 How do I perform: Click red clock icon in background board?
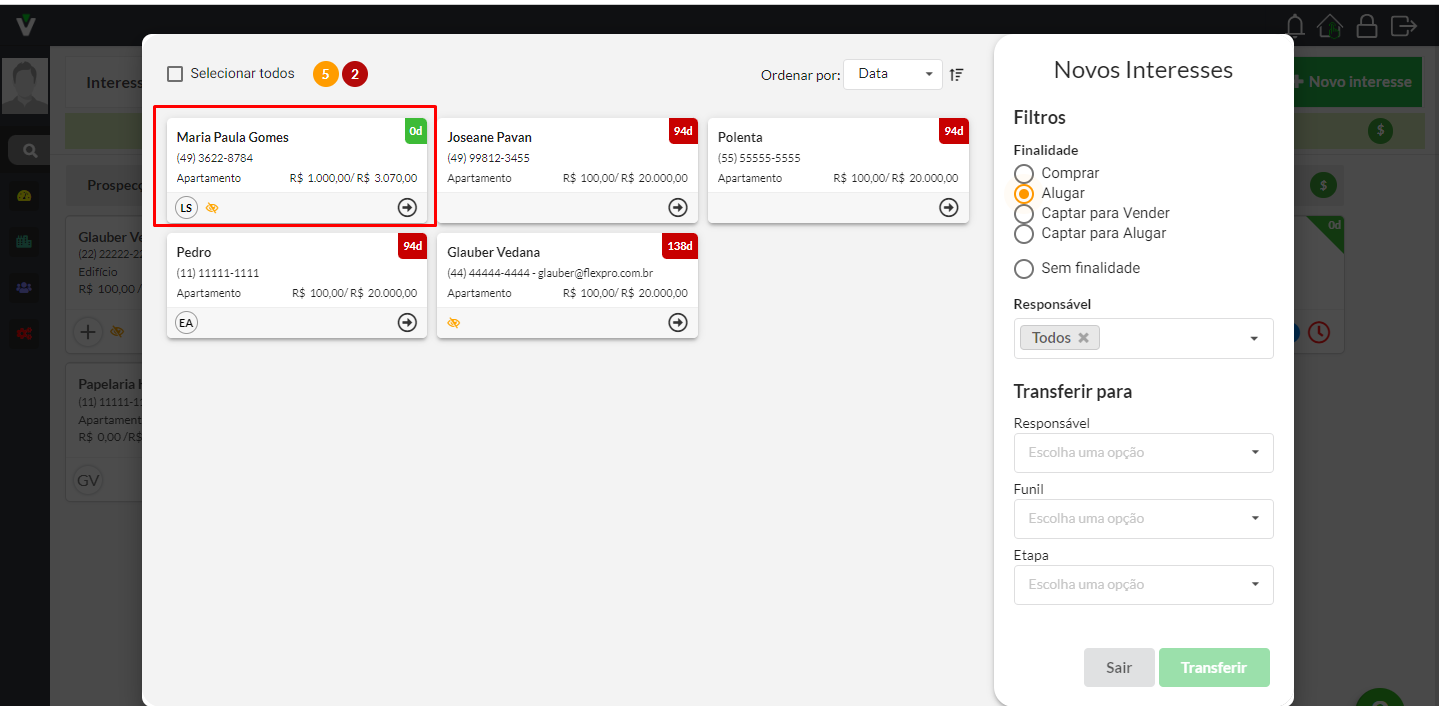(x=1319, y=332)
